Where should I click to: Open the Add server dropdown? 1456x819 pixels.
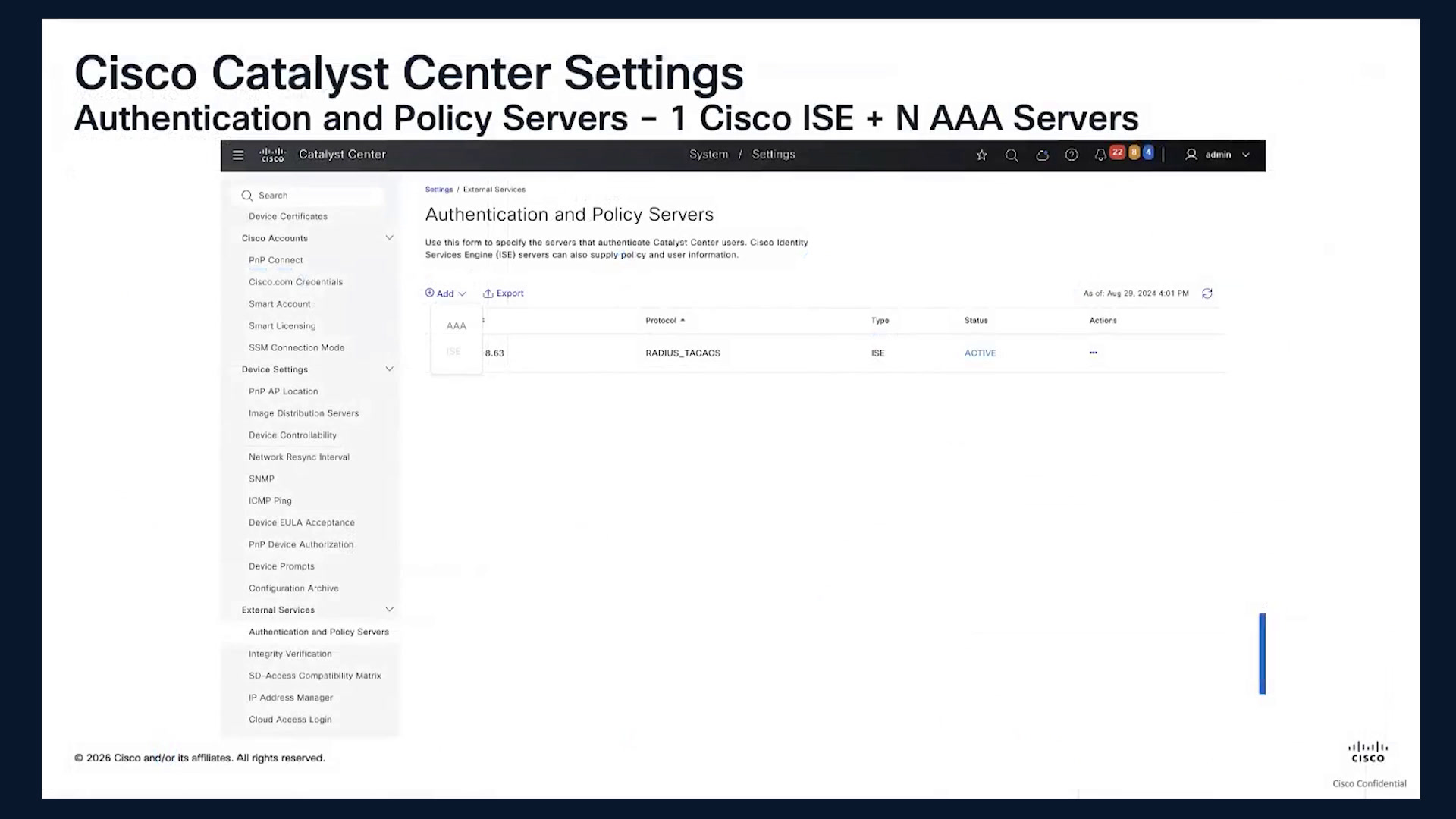point(445,293)
